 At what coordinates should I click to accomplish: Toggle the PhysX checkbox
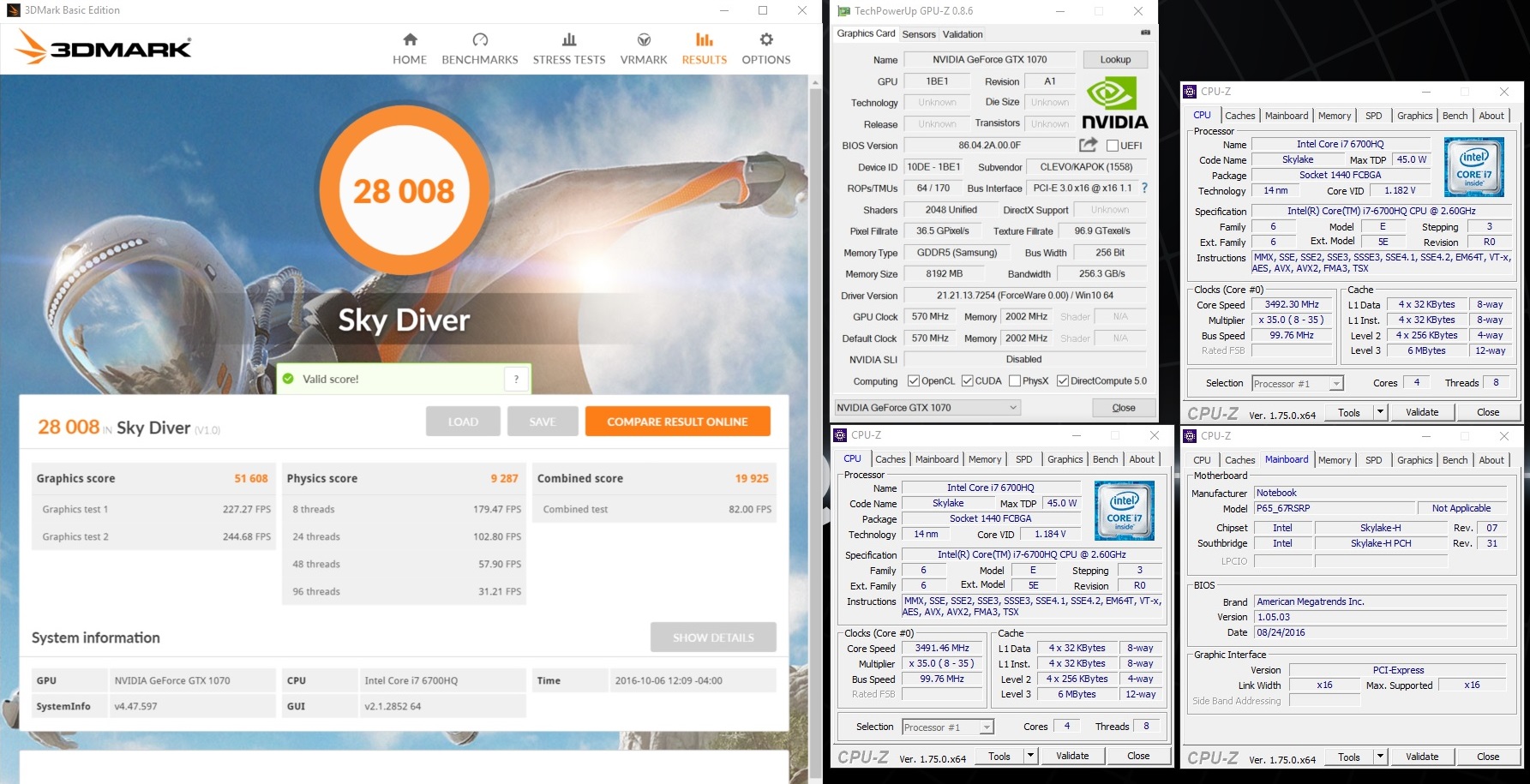coord(1015,381)
